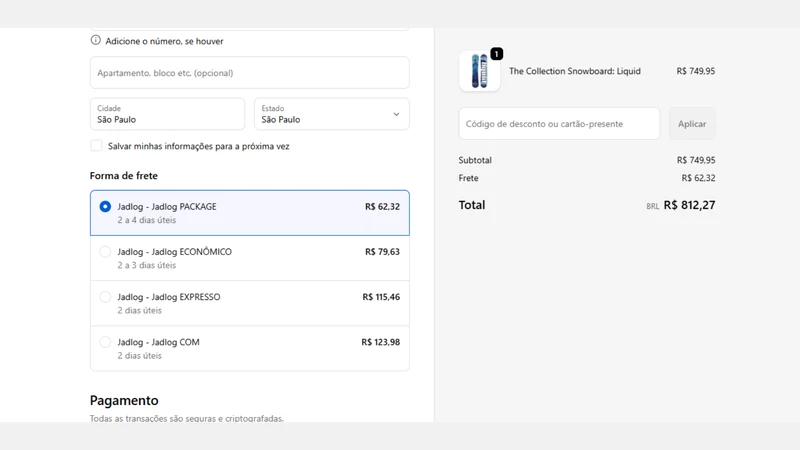Viewport: 800px width, 450px height.
Task: Select Jadlog PACKAGE shipping option
Action: 249,213
